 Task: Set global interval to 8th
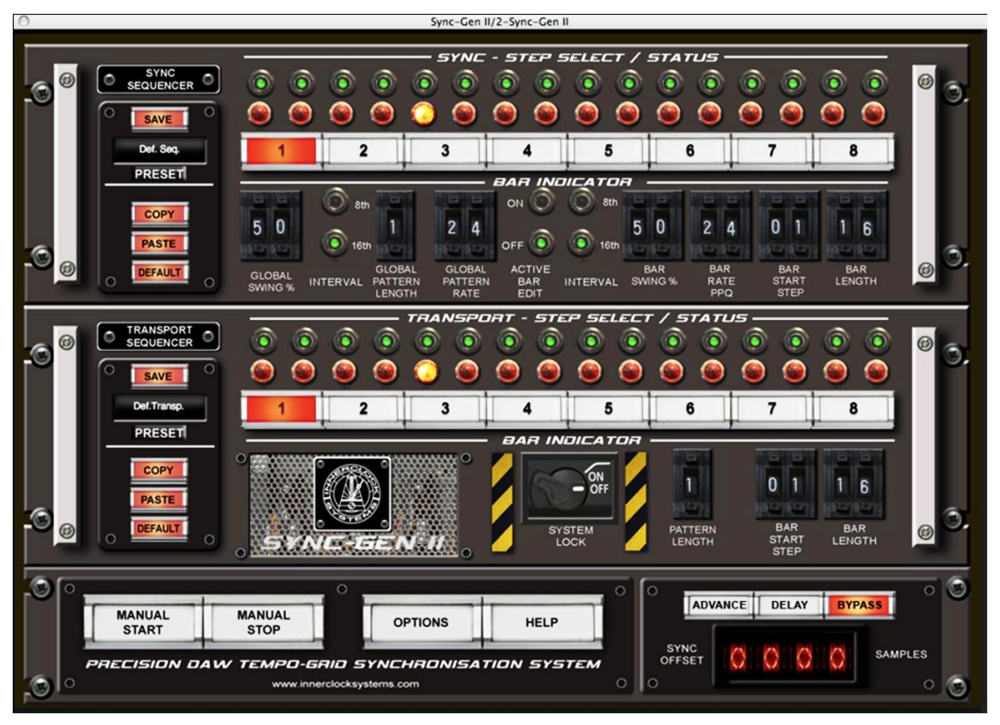[334, 201]
